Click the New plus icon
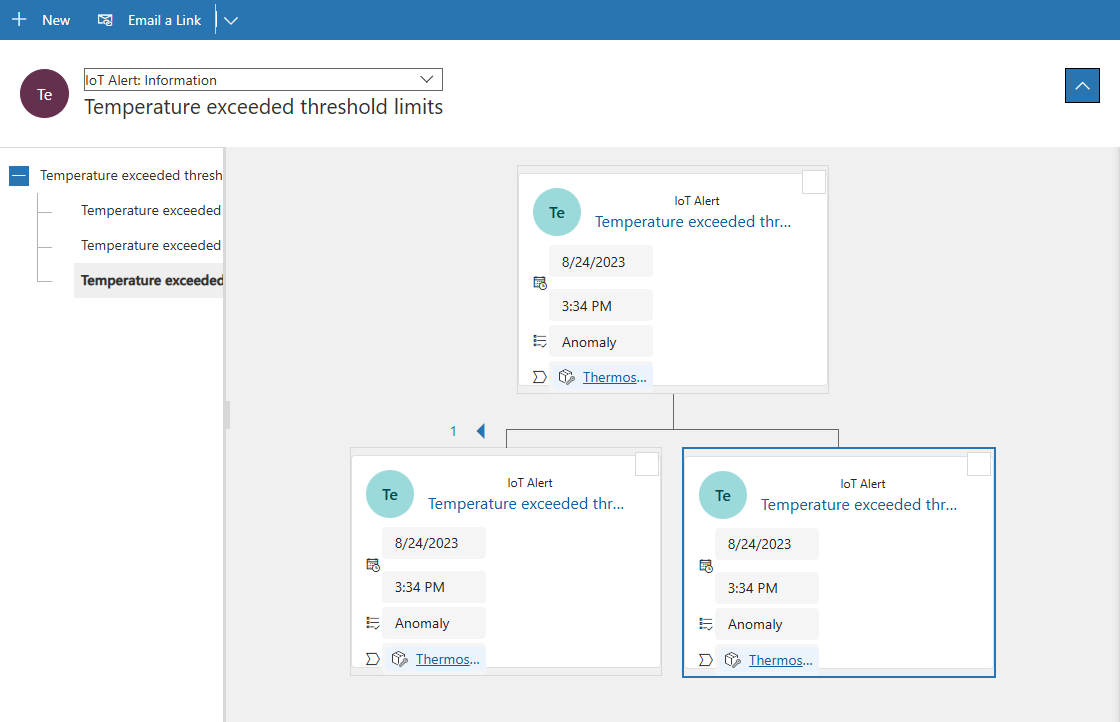The width and height of the screenshot is (1120, 722). tap(19, 20)
